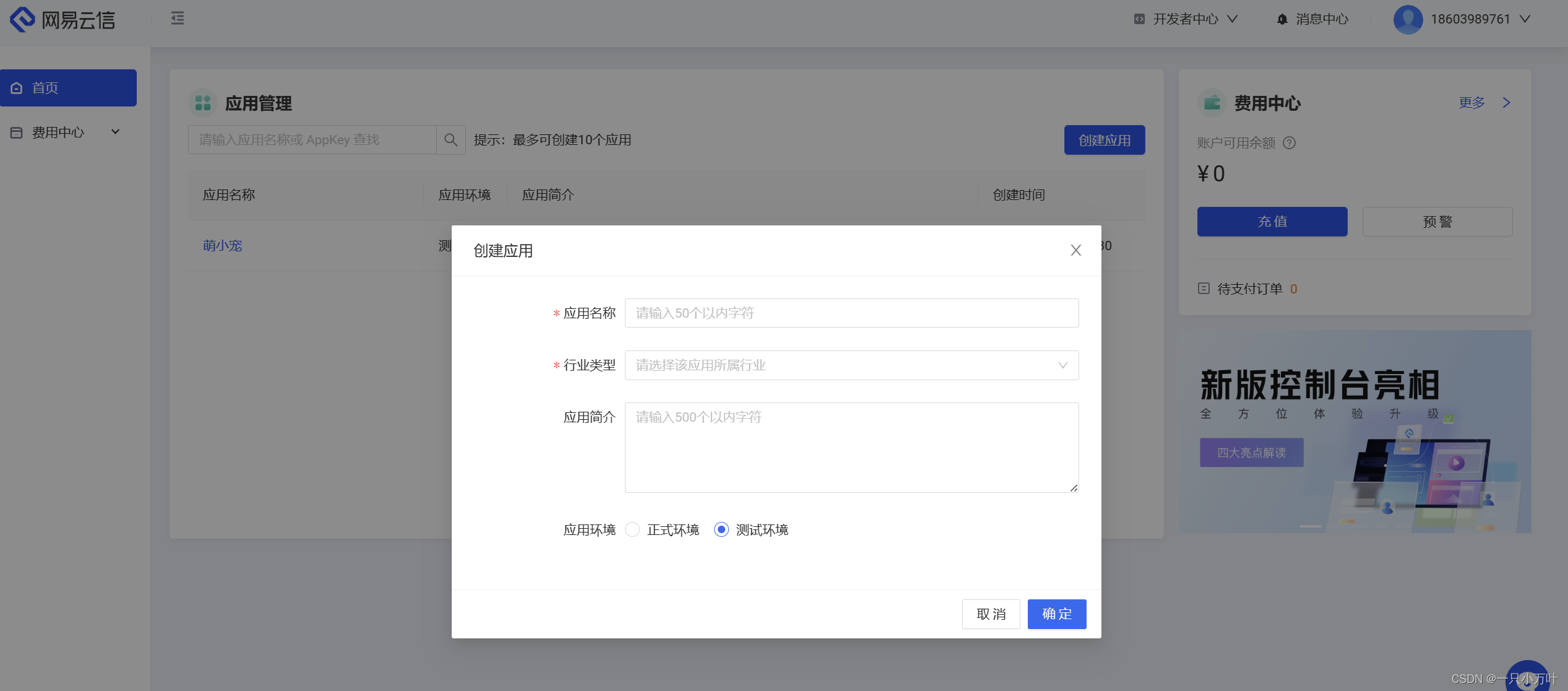Open the 萌小宠 application link
Screen dimensions: 1568x691
point(223,246)
